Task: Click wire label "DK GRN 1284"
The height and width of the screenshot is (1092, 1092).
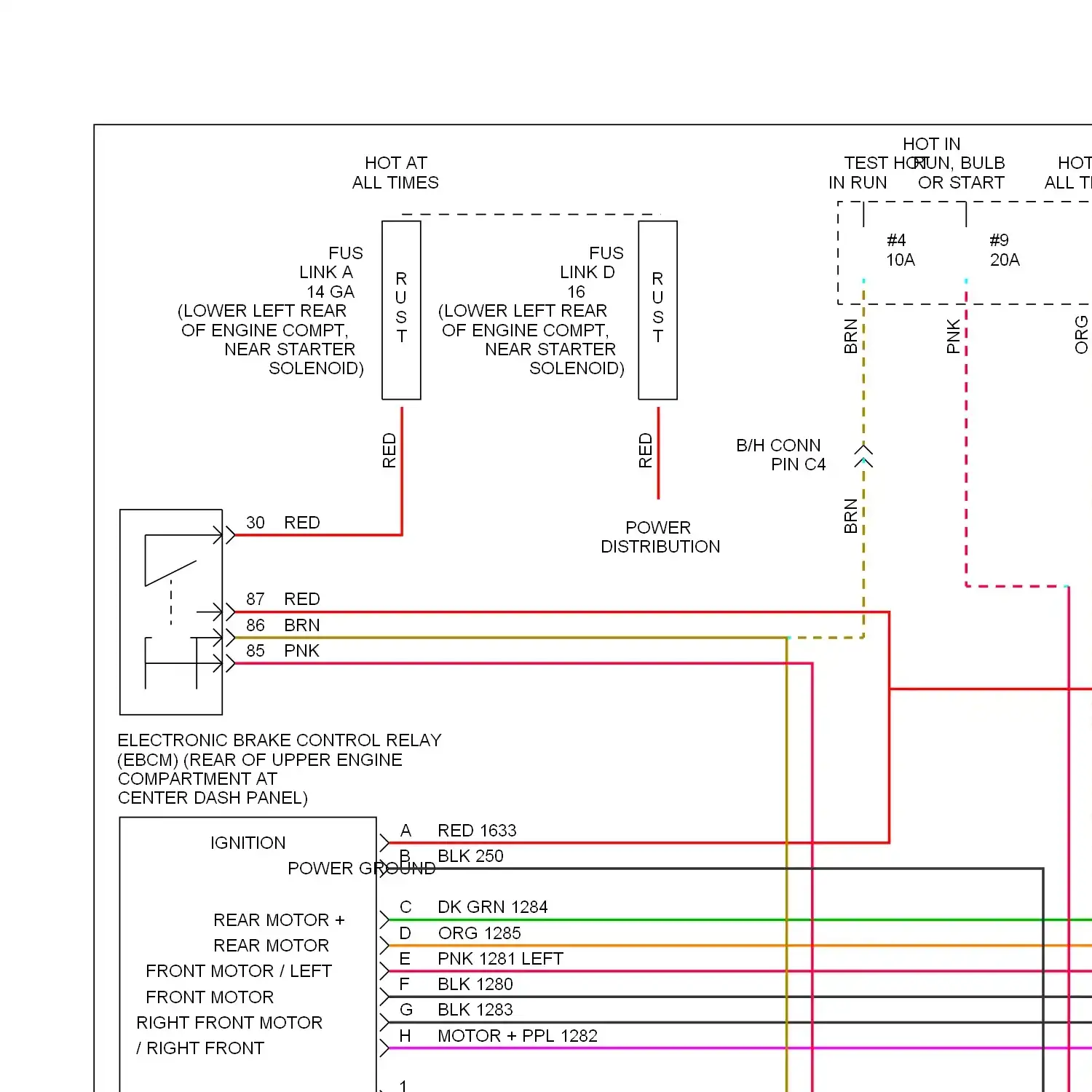Action: (493, 907)
